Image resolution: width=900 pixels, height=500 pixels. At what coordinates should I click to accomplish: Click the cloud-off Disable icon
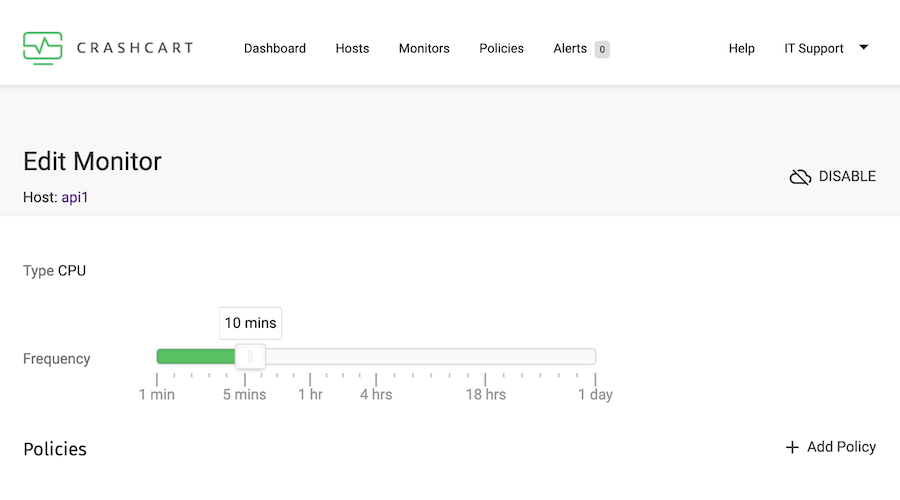coord(800,177)
